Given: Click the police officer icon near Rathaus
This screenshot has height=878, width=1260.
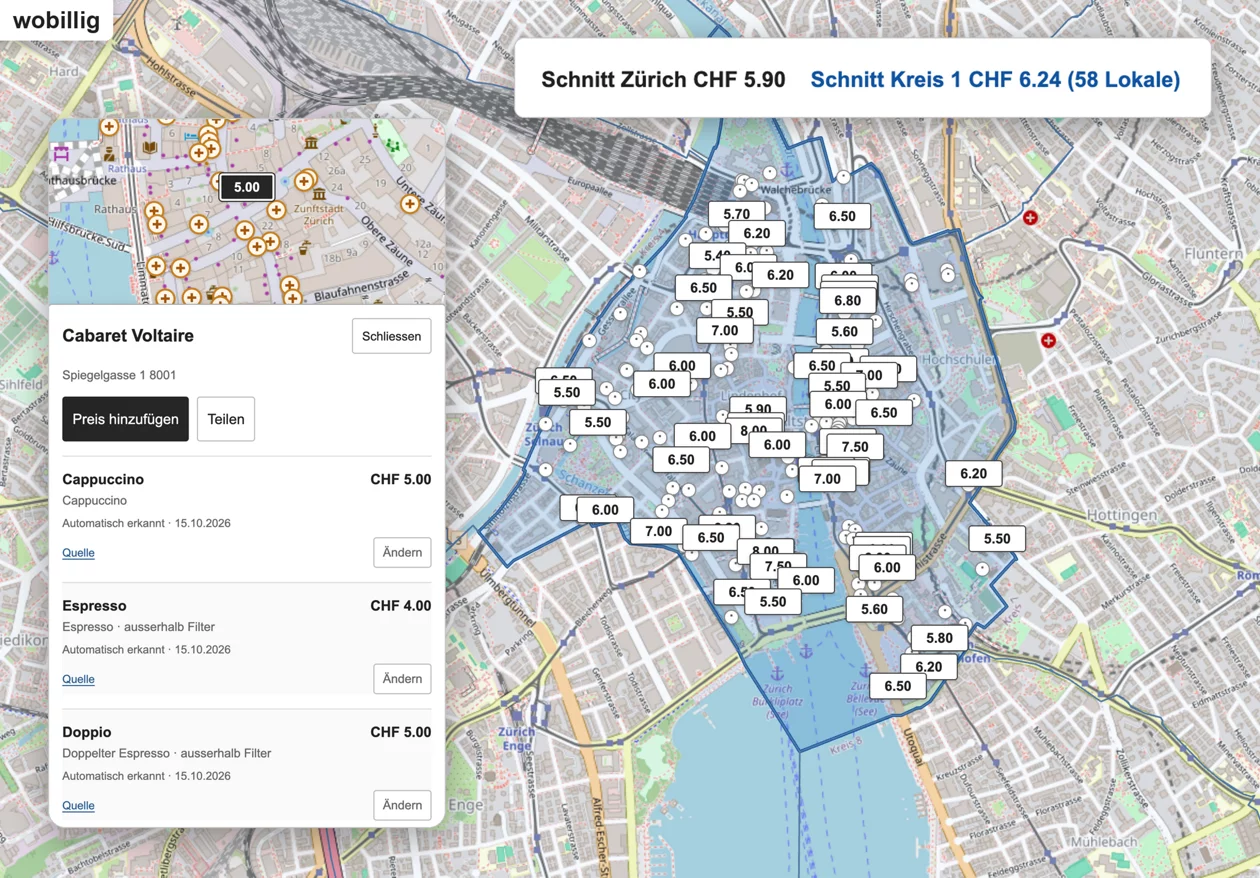Looking at the screenshot, I should pos(109,154).
